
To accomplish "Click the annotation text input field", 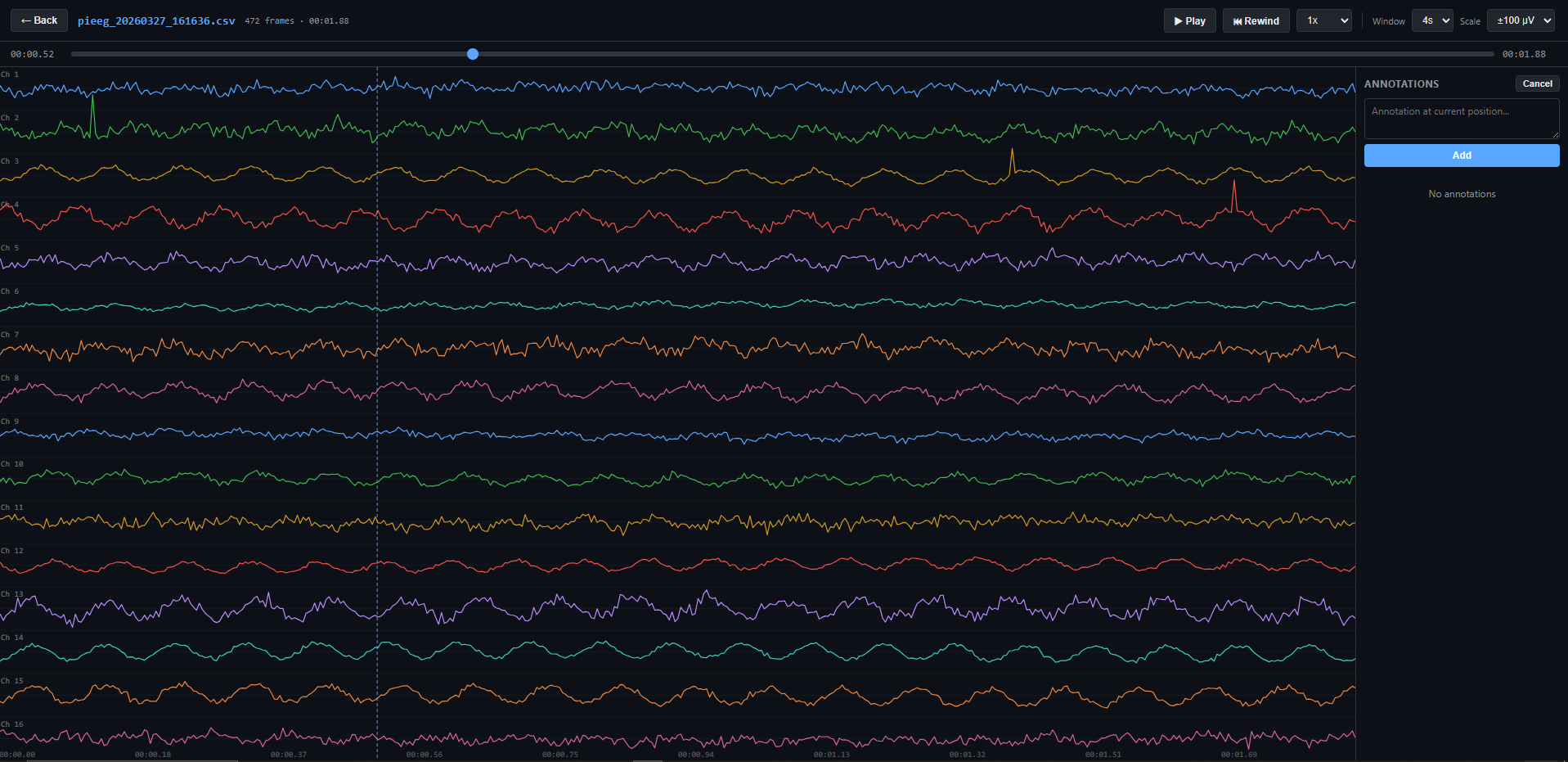I will [1461, 118].
